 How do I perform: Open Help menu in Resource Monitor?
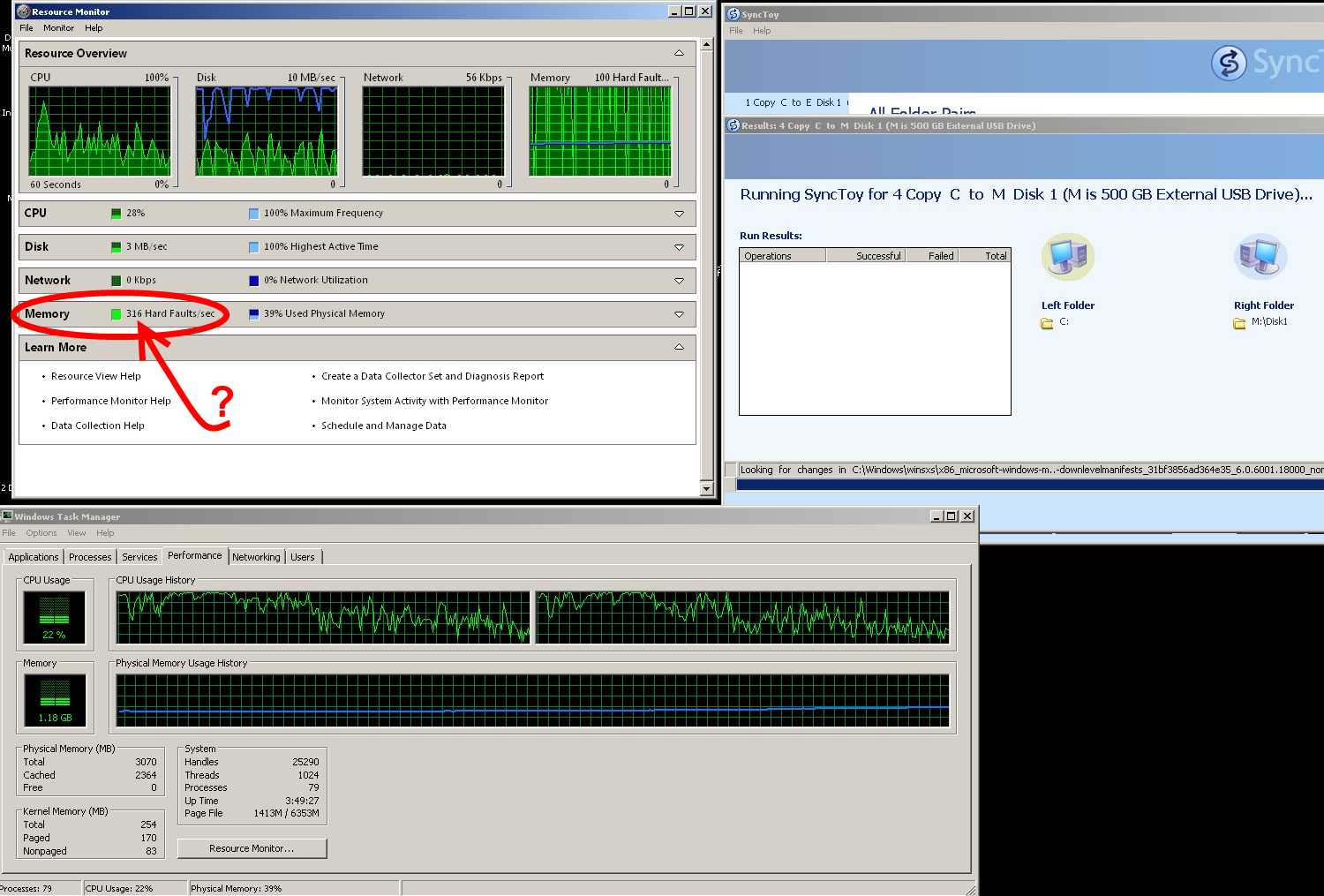click(x=94, y=28)
